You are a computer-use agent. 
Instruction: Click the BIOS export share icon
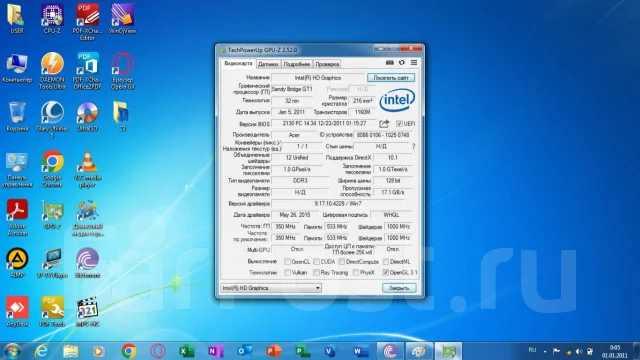384,123
